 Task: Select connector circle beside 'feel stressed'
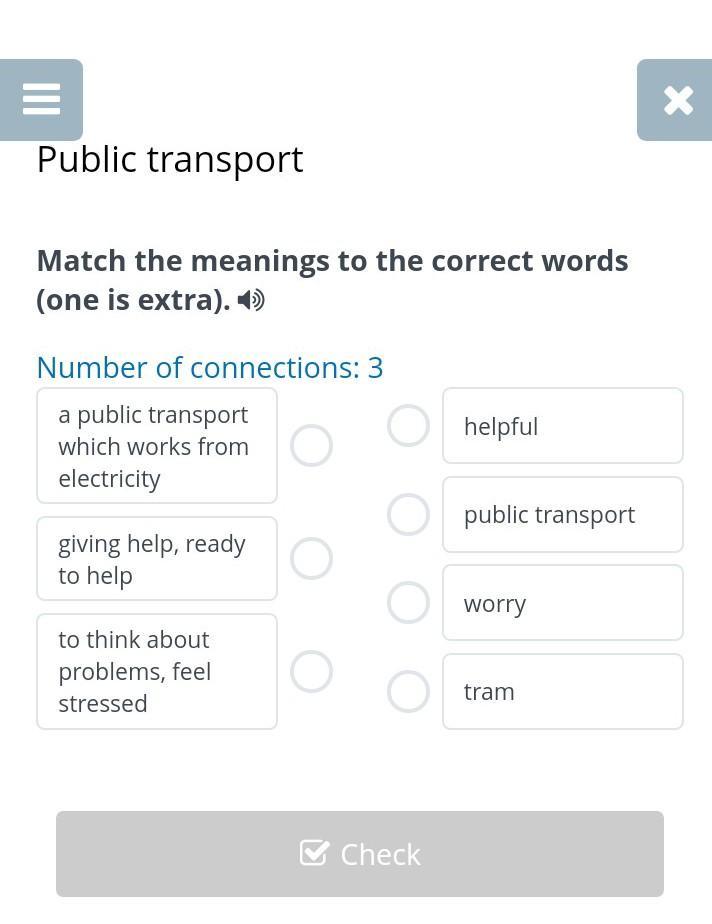(311, 672)
